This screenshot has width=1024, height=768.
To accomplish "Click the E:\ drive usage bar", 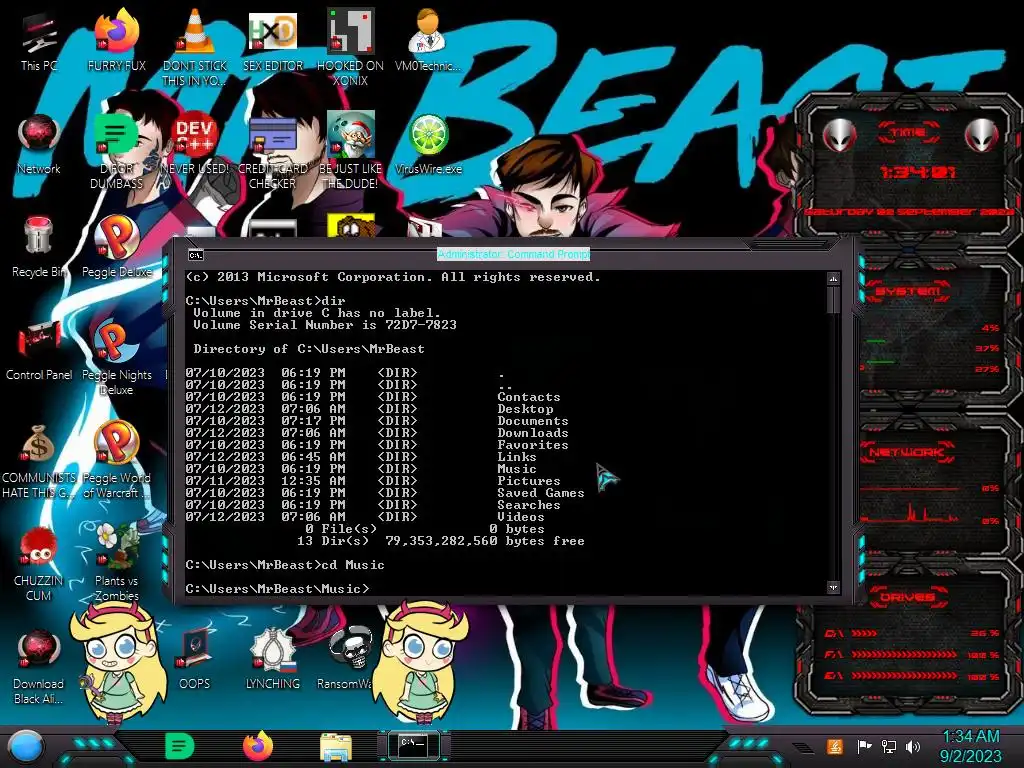I will click(904, 677).
